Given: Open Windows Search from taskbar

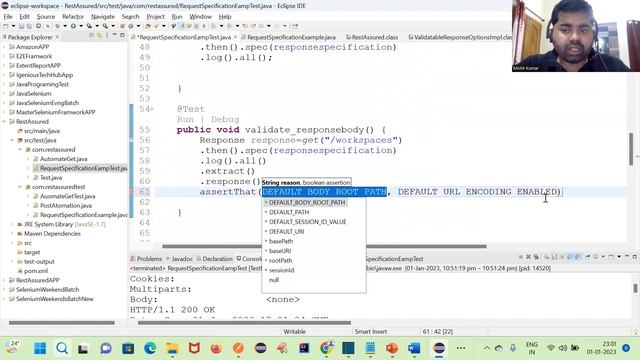Looking at the screenshot, I should coord(62,348).
